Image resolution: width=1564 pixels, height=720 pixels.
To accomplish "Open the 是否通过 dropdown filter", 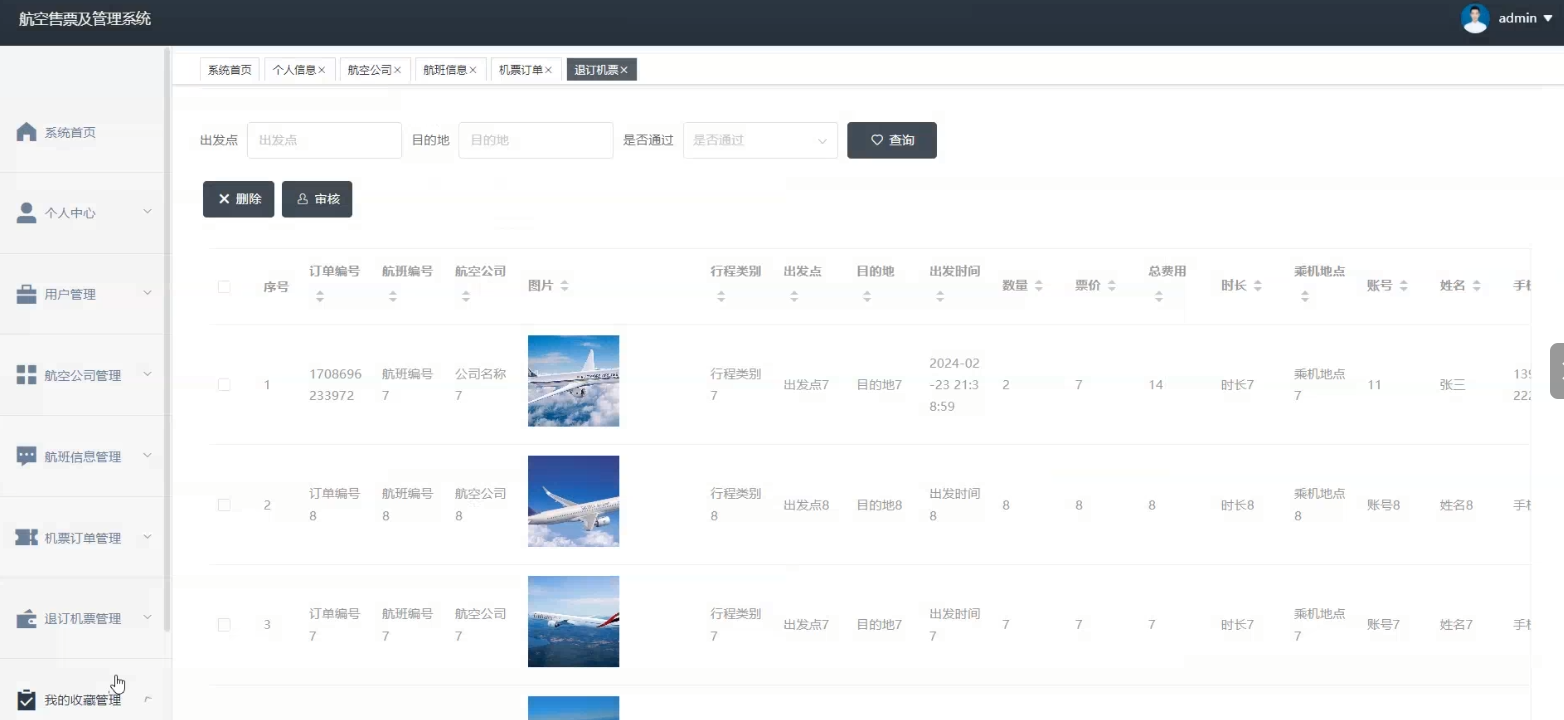I will point(760,140).
